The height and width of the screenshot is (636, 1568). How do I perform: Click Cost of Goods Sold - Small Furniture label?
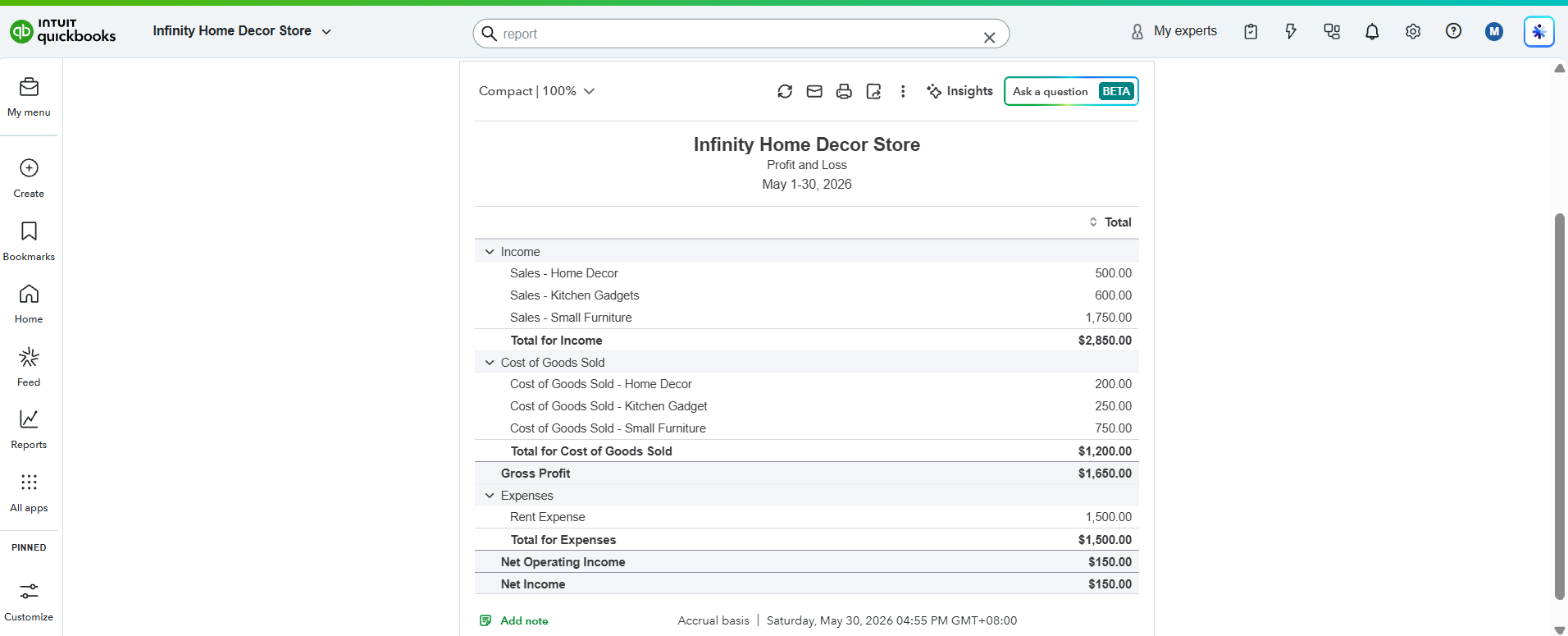pos(608,428)
